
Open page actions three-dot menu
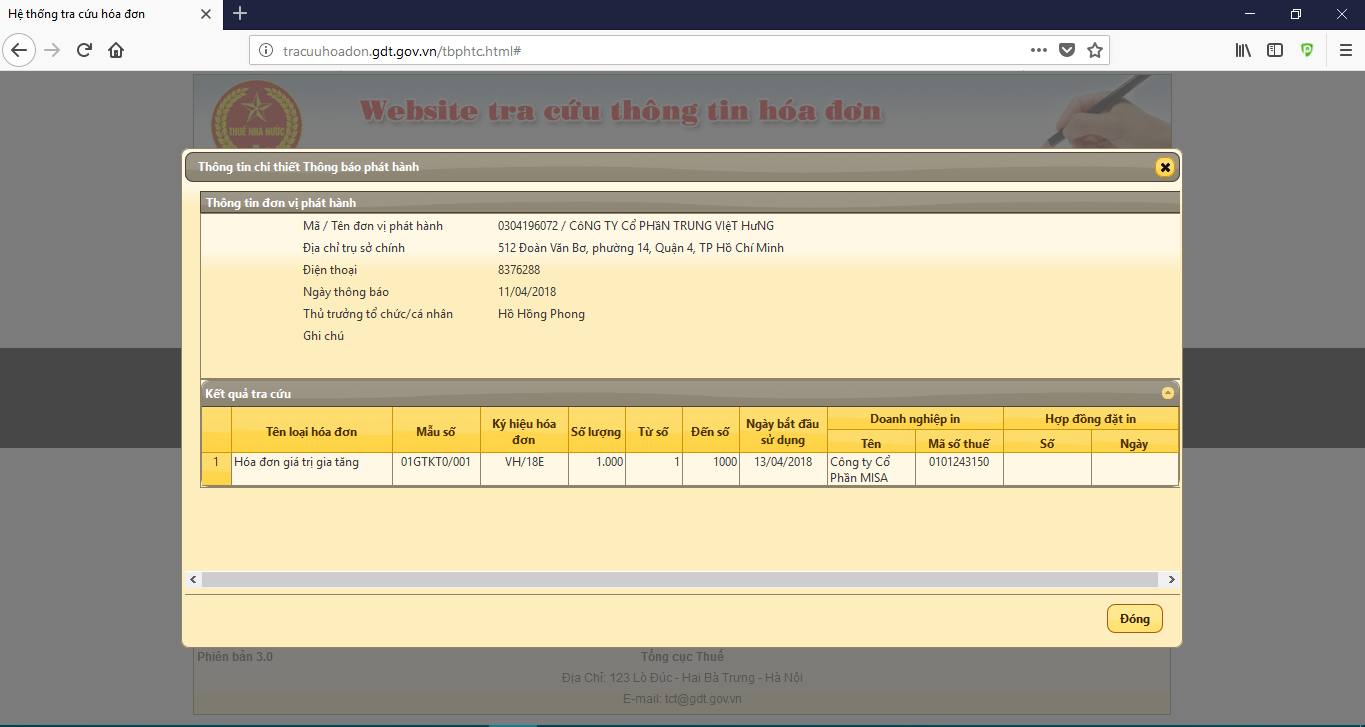click(x=1039, y=50)
